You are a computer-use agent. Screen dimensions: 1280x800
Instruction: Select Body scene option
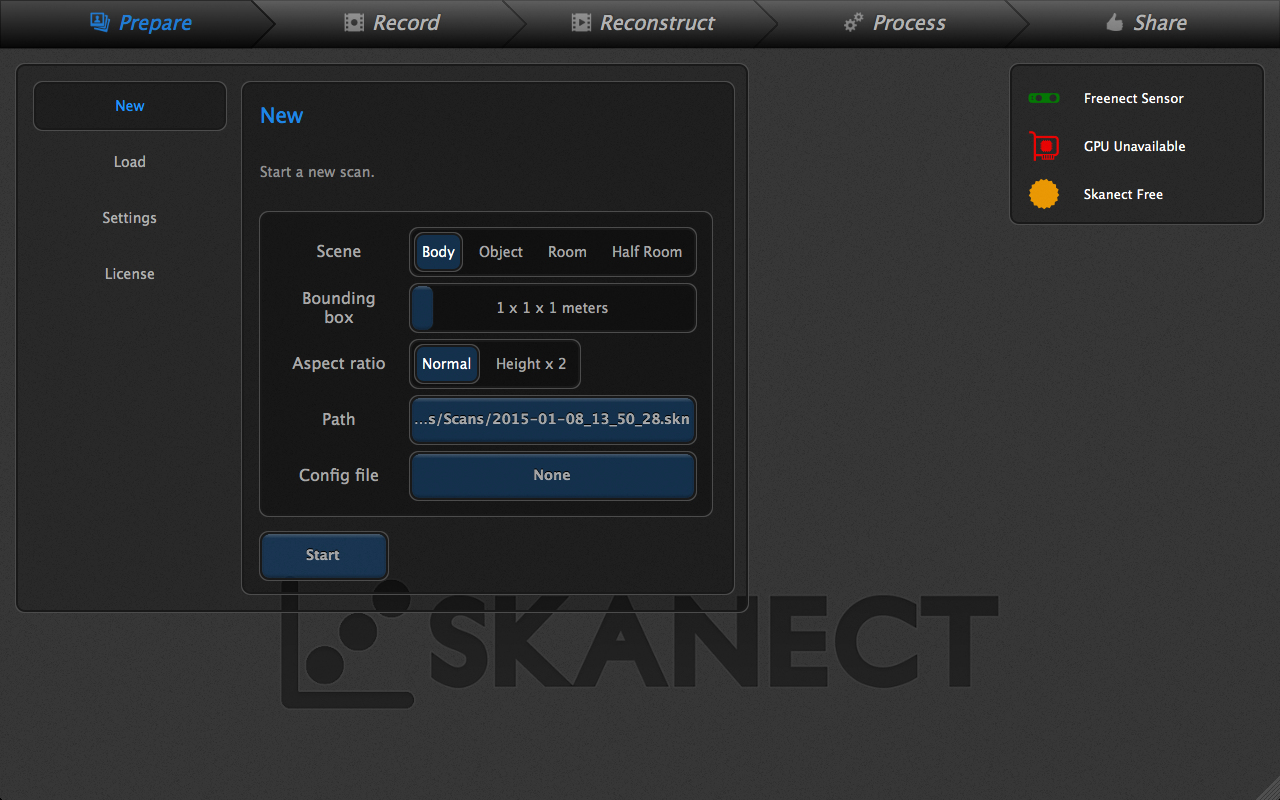[438, 252]
